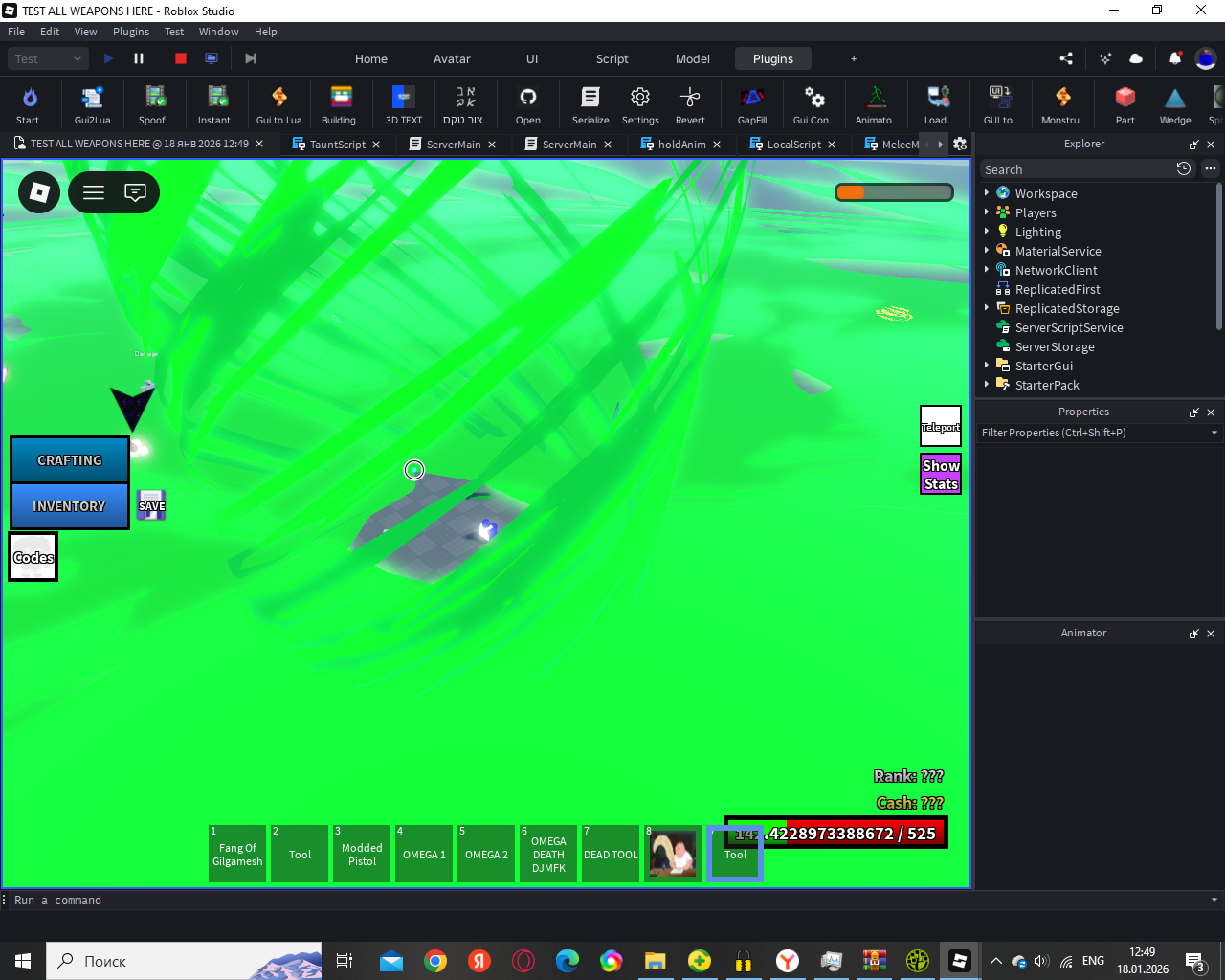Expand the ReplicatedStorage node
Screen dimensions: 1225x980
(x=987, y=307)
